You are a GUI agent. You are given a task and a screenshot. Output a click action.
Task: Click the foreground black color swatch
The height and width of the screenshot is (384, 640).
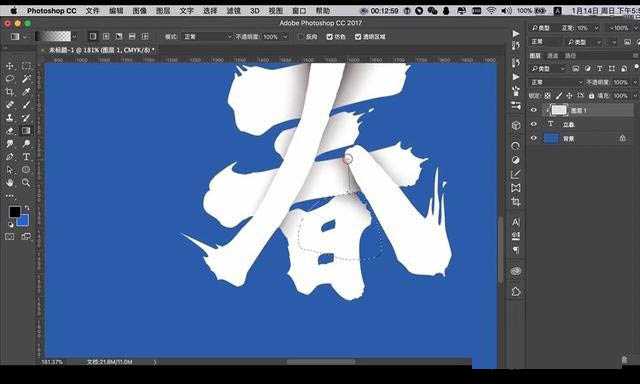coord(14,212)
